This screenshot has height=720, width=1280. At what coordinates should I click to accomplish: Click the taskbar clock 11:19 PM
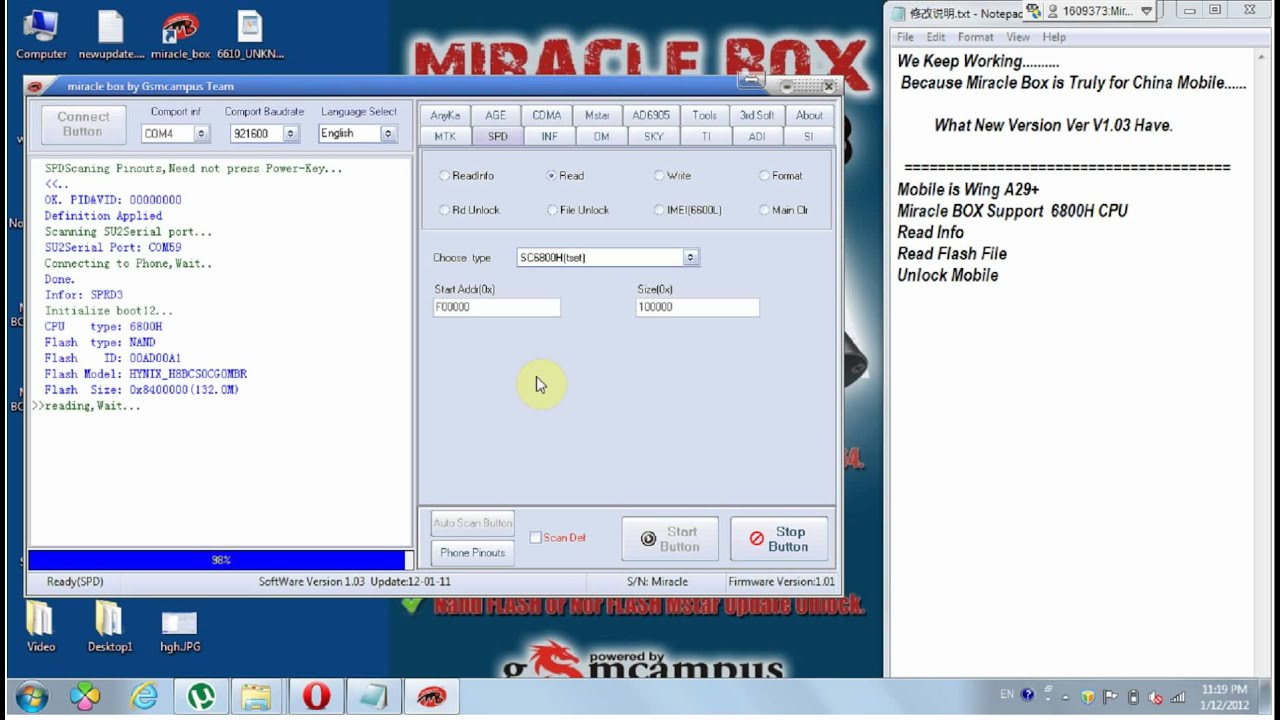[x=1225, y=697]
